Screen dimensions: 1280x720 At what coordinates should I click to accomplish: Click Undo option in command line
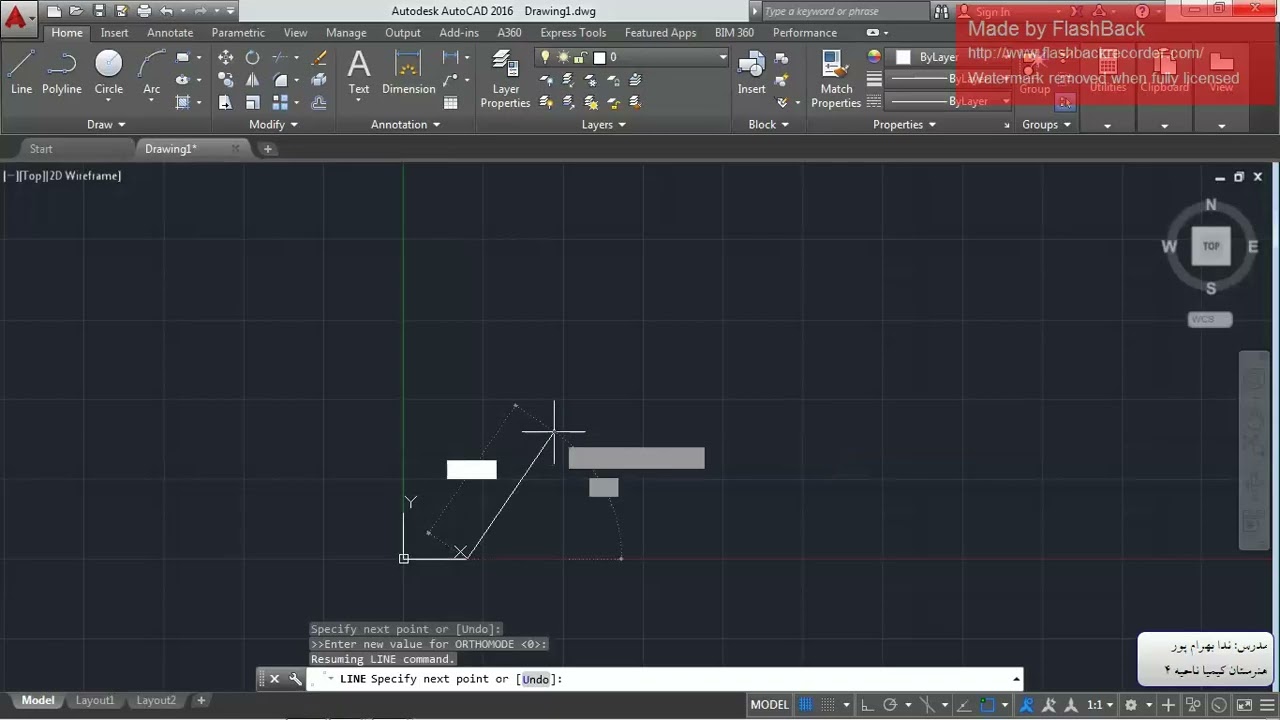coord(536,679)
